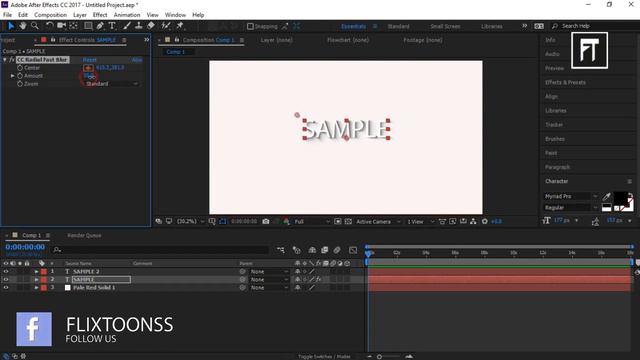Reset the CC Radial Fast Blur effect
The height and width of the screenshot is (360, 640).
click(x=90, y=60)
